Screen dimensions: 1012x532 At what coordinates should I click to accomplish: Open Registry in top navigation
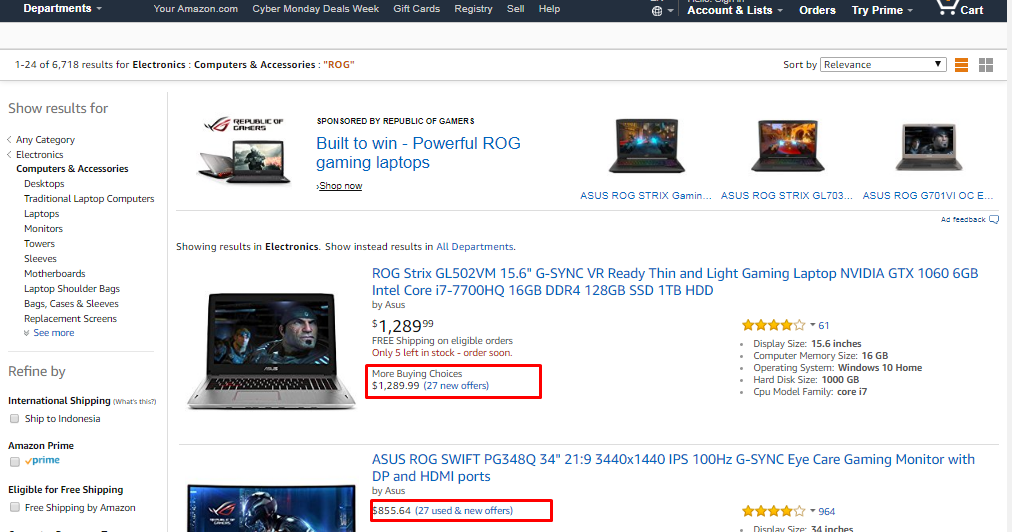click(x=473, y=9)
